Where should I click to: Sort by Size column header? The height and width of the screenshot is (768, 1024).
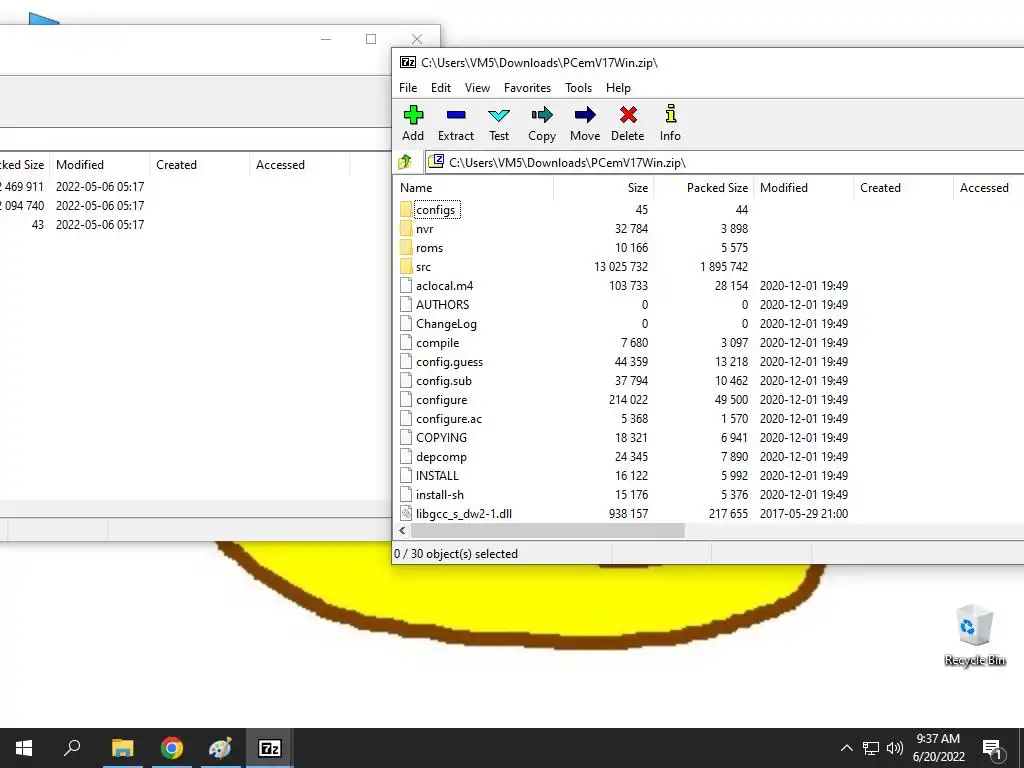[x=603, y=188]
